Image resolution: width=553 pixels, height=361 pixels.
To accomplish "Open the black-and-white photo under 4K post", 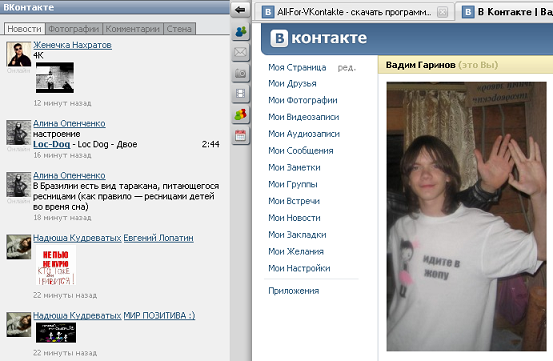I will (x=55, y=78).
